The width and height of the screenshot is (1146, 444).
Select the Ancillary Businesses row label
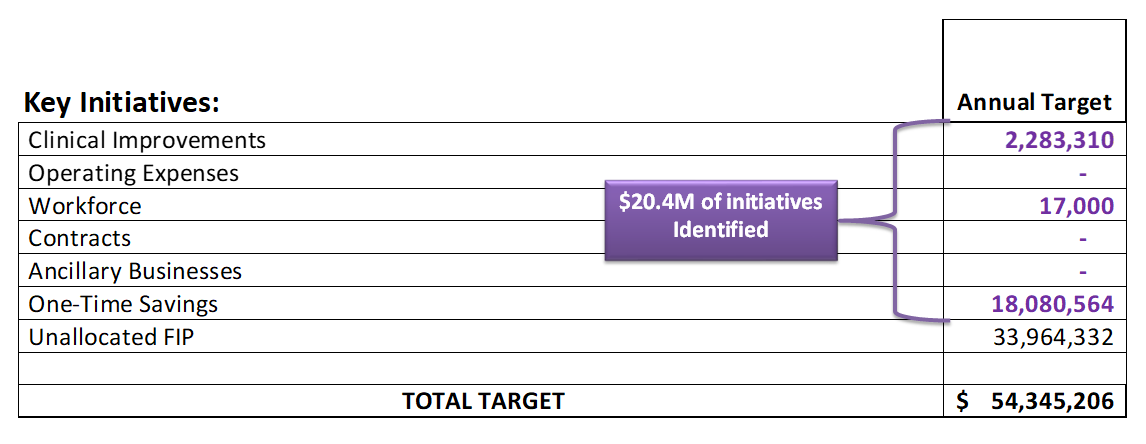click(135, 271)
